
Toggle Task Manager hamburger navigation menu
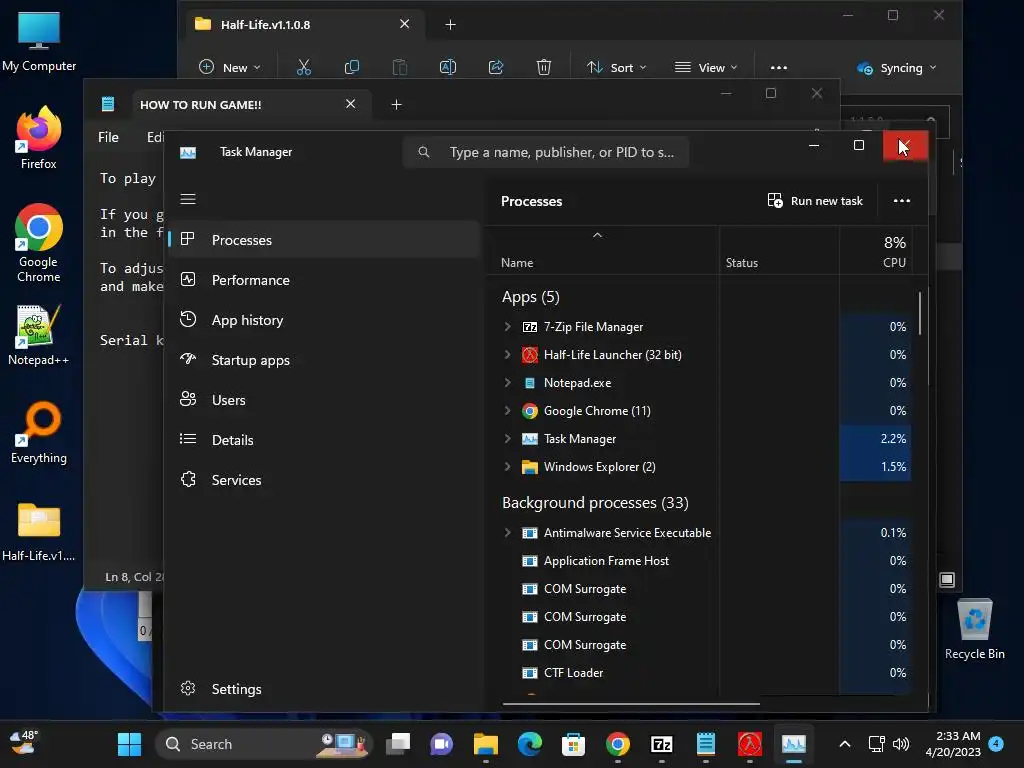click(188, 199)
